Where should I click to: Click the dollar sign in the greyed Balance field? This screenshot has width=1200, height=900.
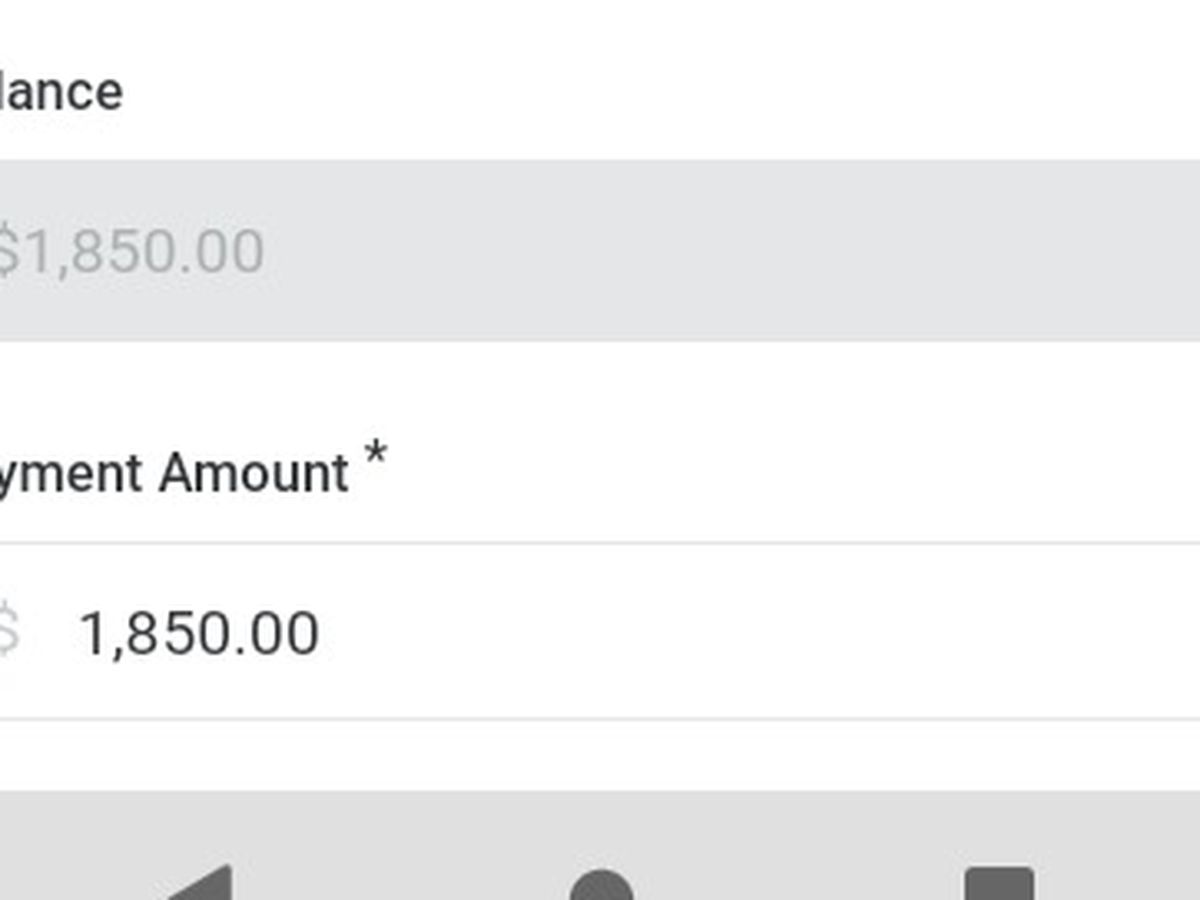(6, 250)
